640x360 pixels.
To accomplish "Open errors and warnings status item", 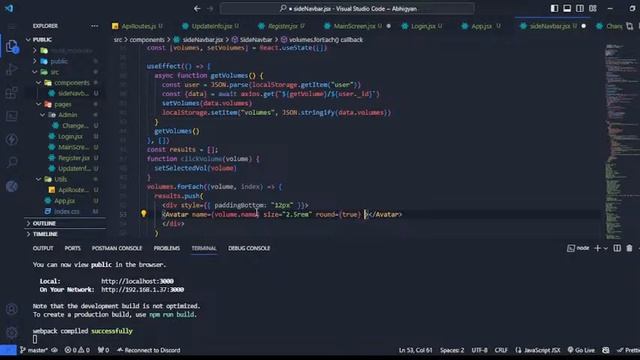I will coord(77,350).
